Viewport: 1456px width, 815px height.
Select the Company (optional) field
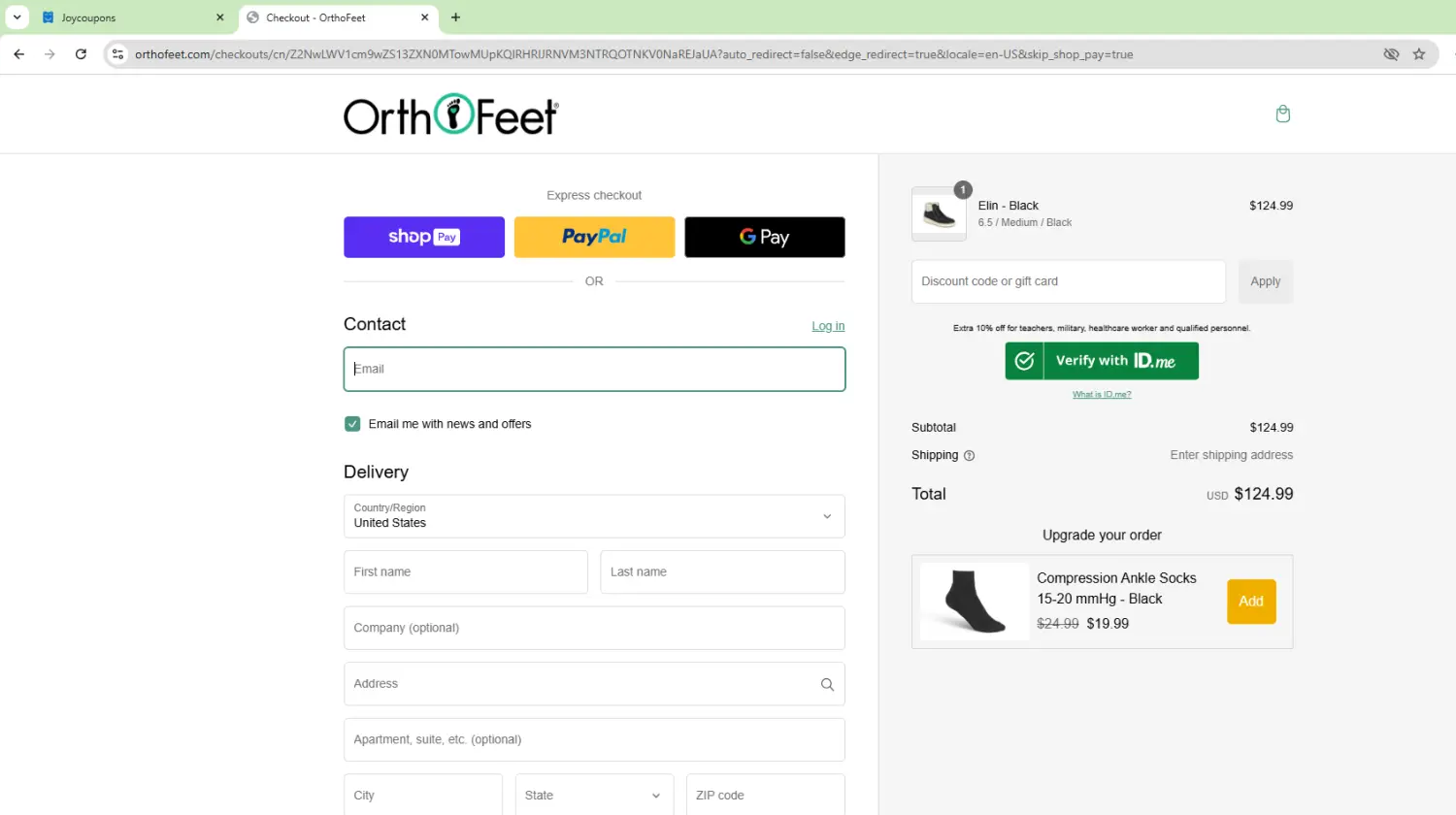tap(594, 628)
